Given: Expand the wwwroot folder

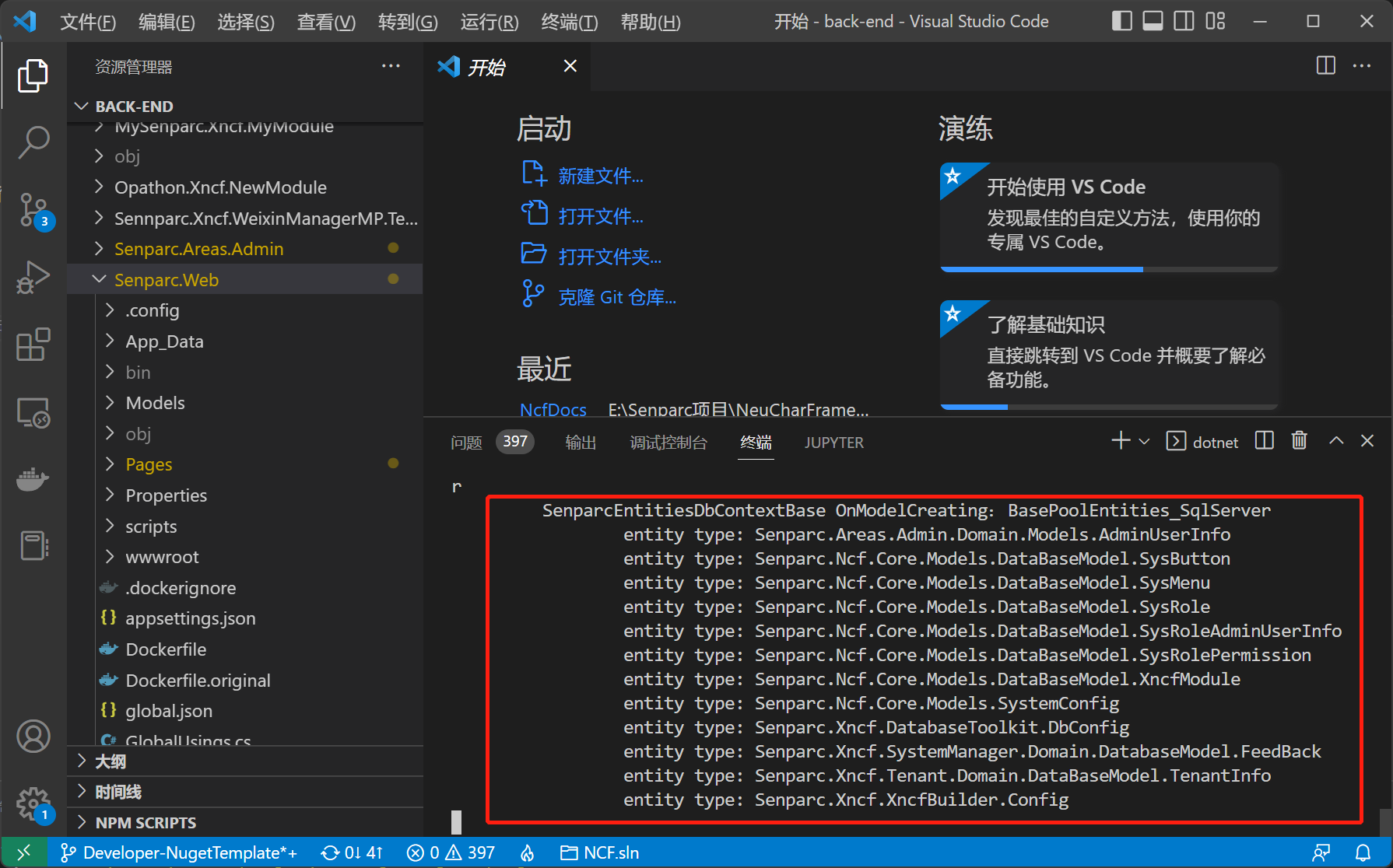Looking at the screenshot, I should (244, 557).
